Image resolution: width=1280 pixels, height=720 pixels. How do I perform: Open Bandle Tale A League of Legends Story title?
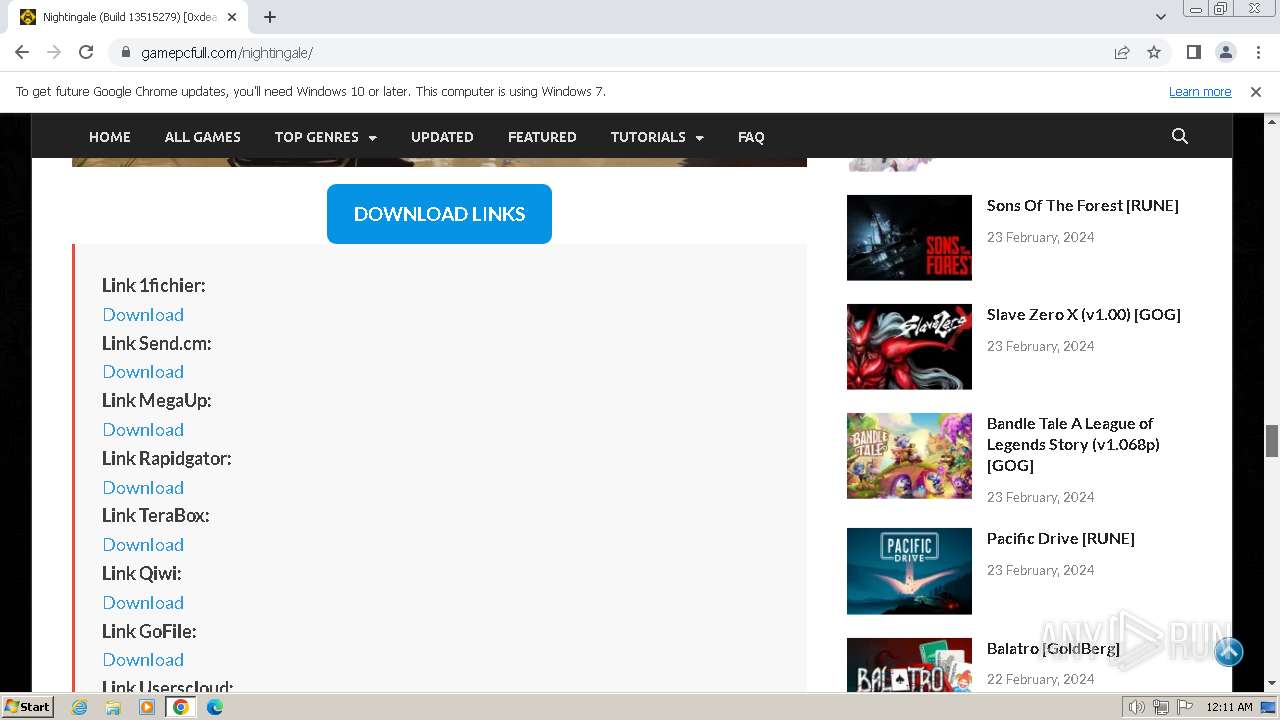point(1073,445)
